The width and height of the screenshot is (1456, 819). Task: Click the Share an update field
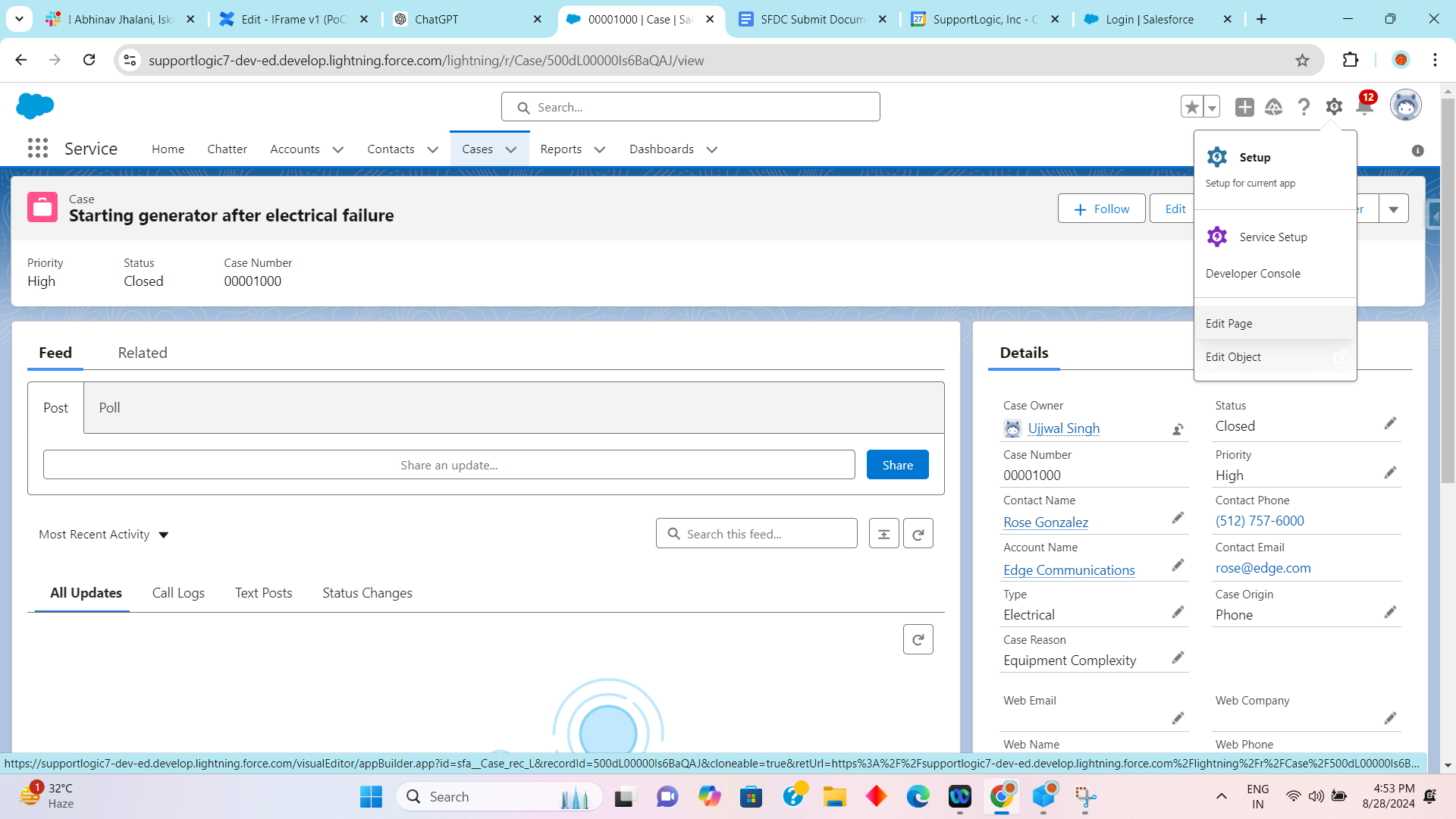click(x=449, y=465)
